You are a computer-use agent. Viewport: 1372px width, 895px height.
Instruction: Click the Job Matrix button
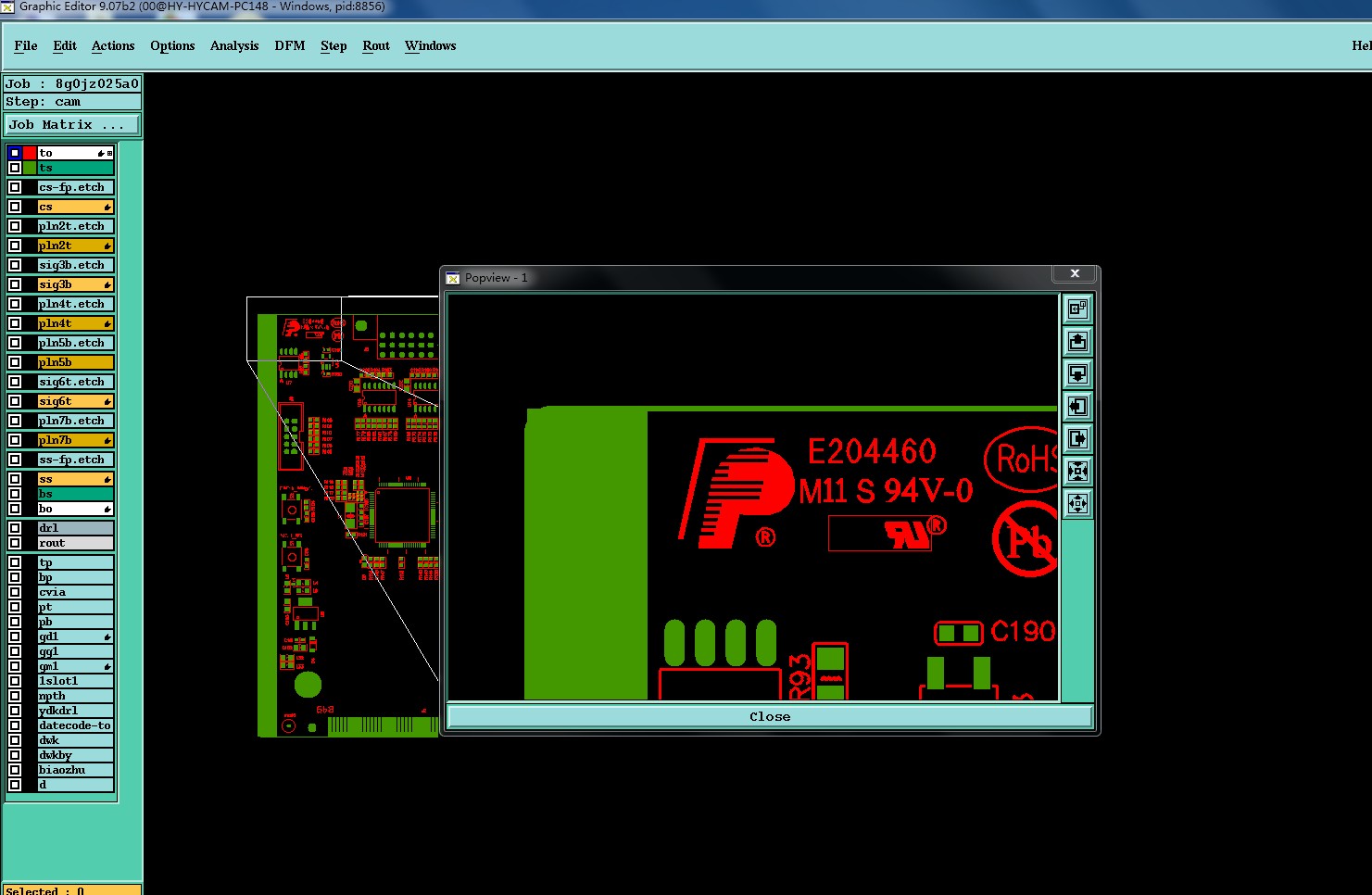tap(72, 124)
